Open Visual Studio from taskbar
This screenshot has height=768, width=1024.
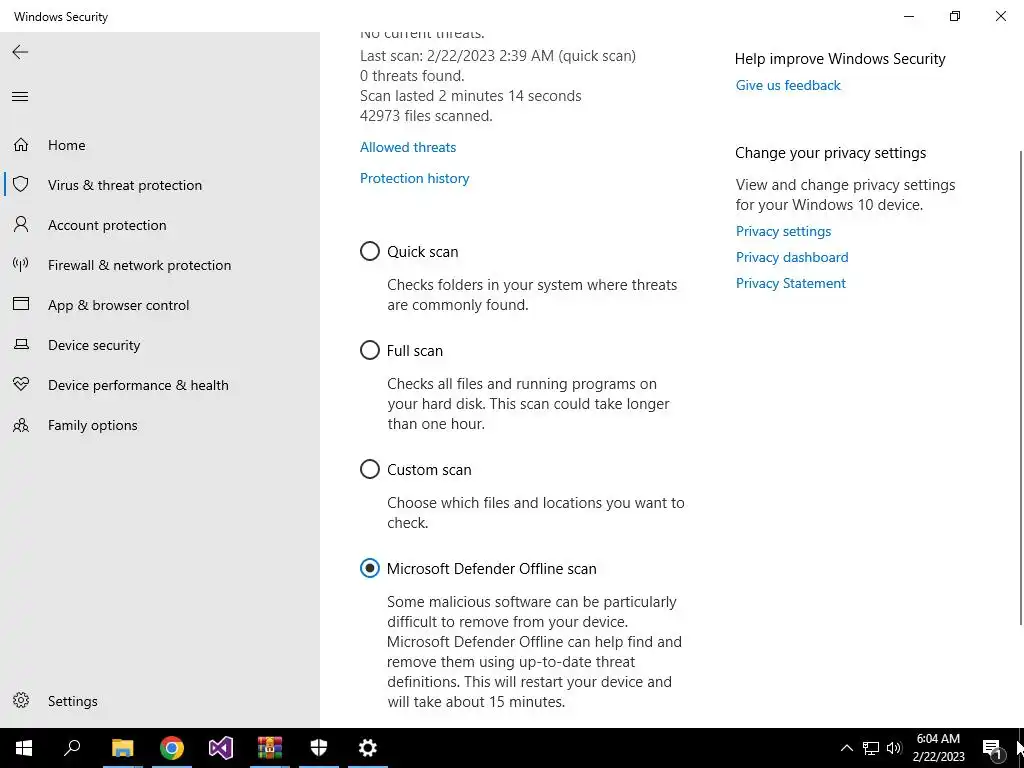click(221, 748)
